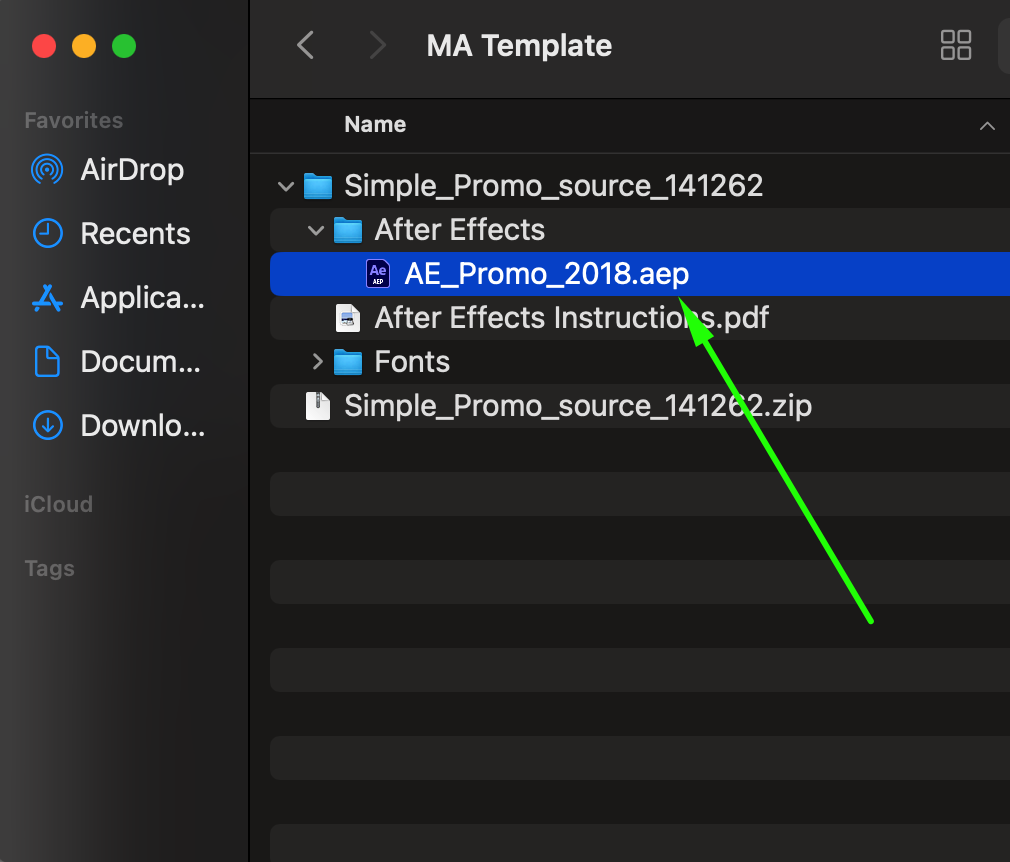Click the green full screen button
The image size is (1010, 862).
tap(124, 46)
